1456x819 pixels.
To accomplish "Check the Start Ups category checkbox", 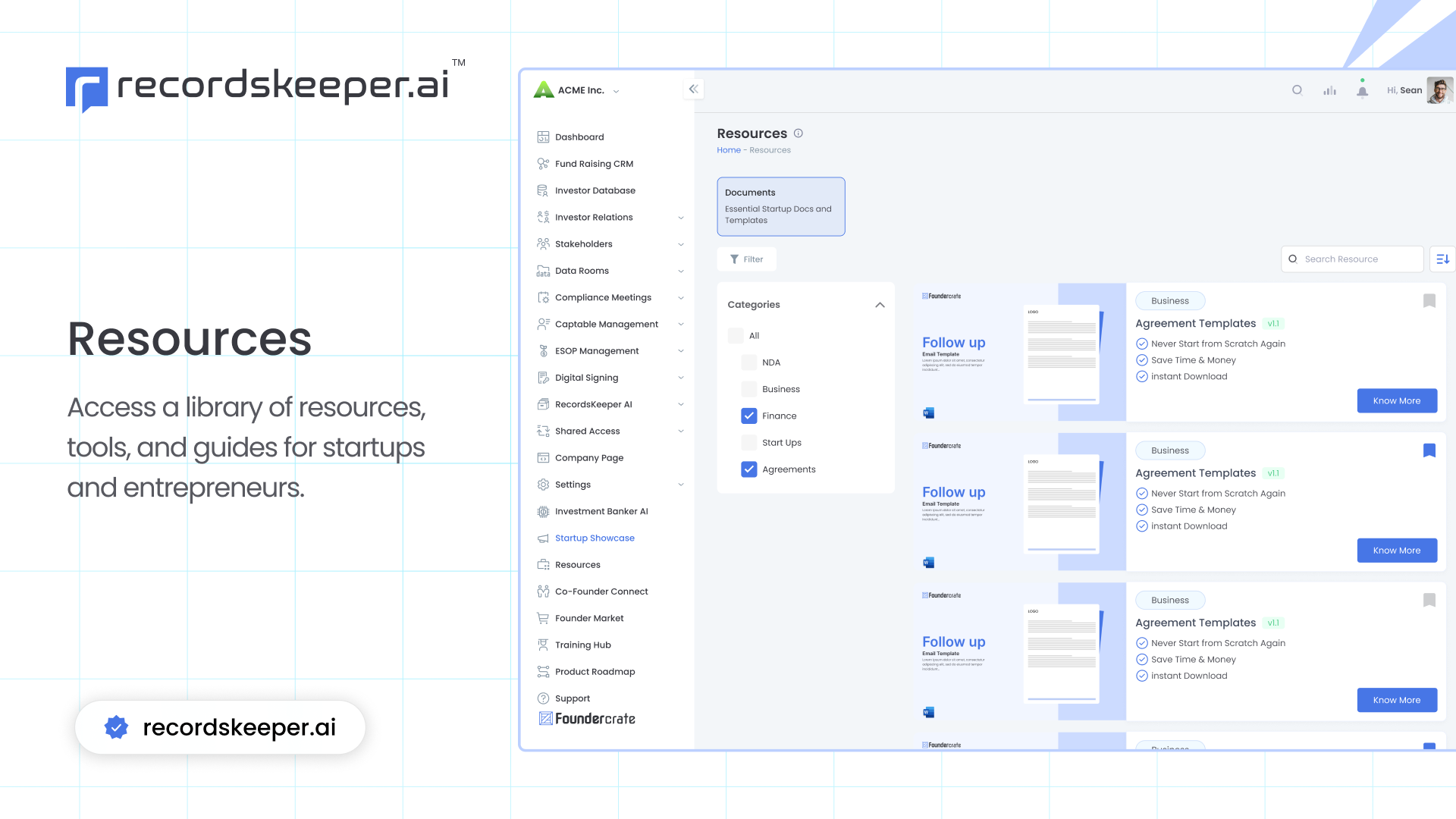I will (x=749, y=443).
